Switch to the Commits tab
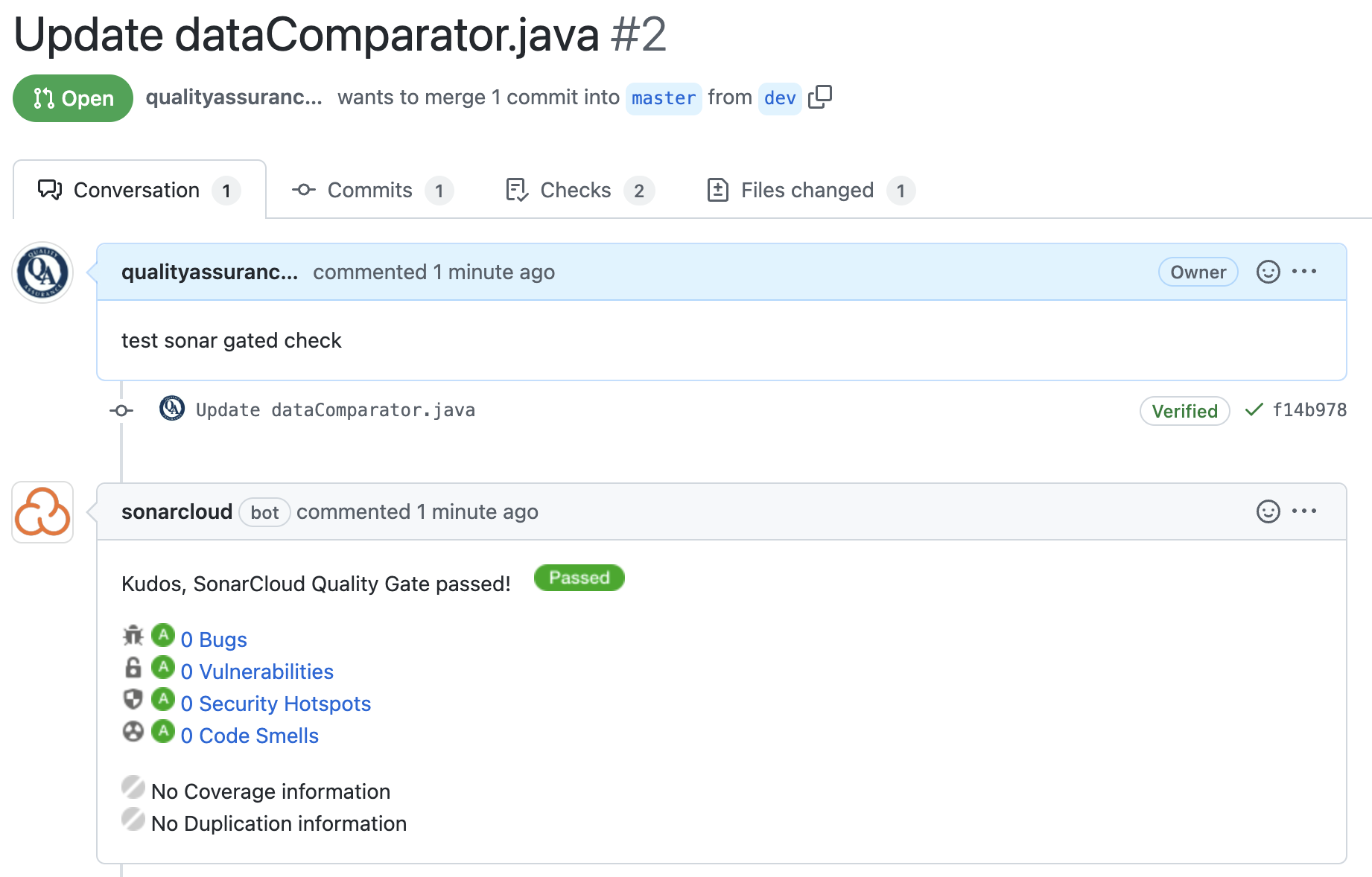The height and width of the screenshot is (877, 1372). click(369, 191)
